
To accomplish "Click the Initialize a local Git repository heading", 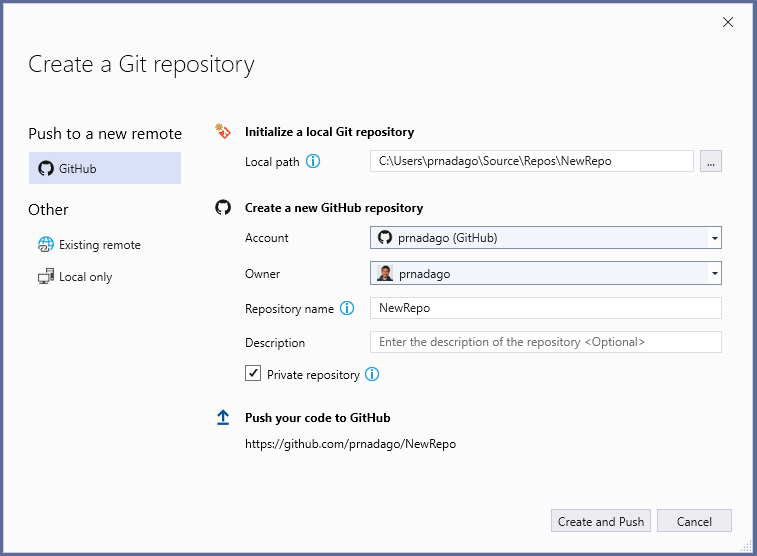I will click(x=329, y=132).
